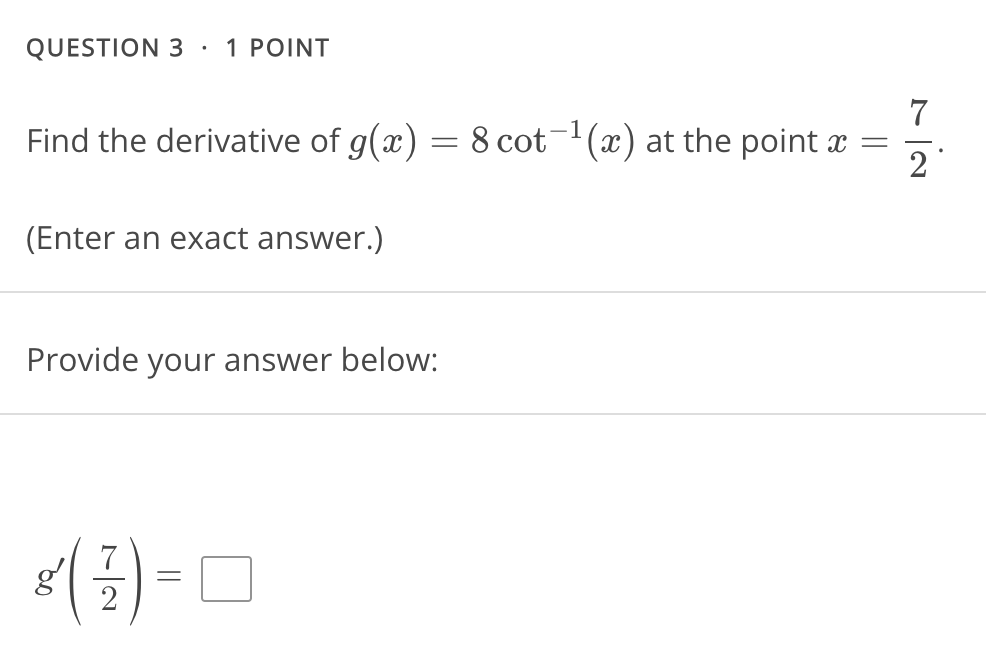Select the cot⁻¹(x) portion of the equation
The width and height of the screenshot is (986, 664).
565,139
